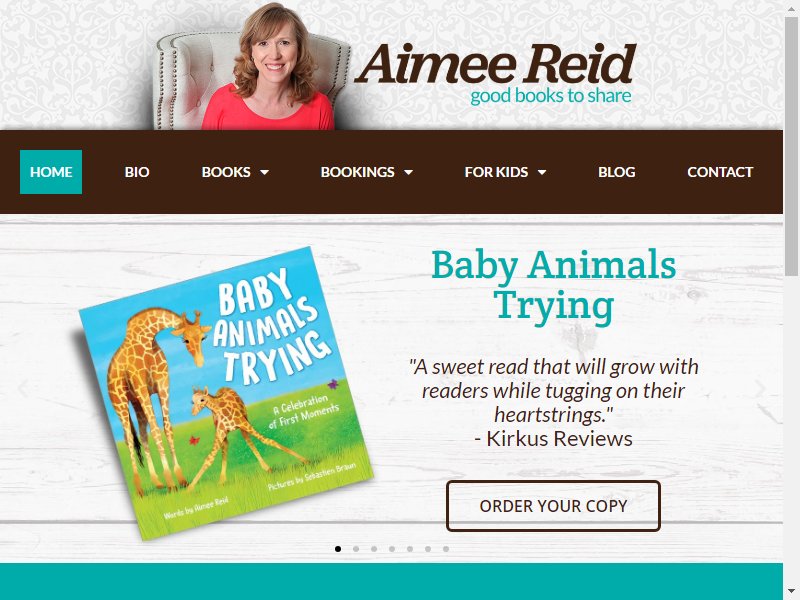The width and height of the screenshot is (800, 600).
Task: Select the first slider dot
Action: pos(338,549)
